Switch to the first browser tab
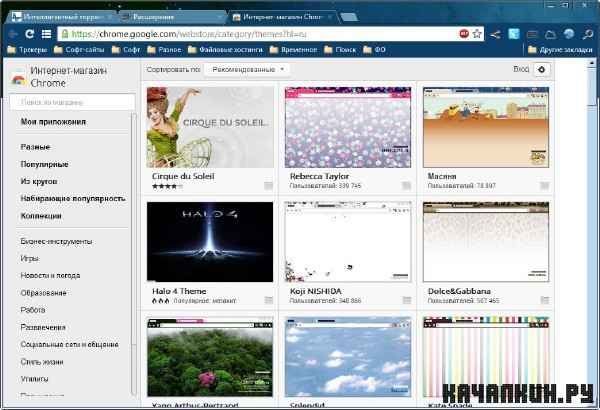Screen dimensions: 600x410 point(62,17)
